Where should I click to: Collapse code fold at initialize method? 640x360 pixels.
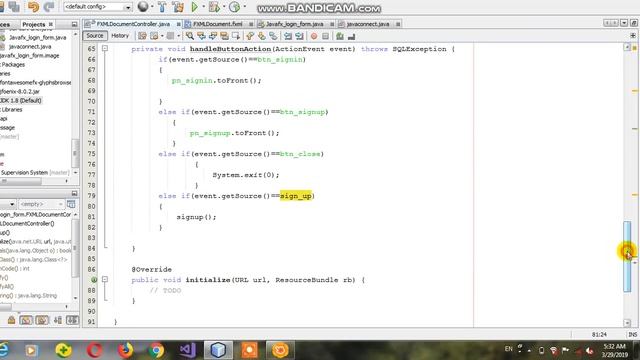click(x=105, y=280)
